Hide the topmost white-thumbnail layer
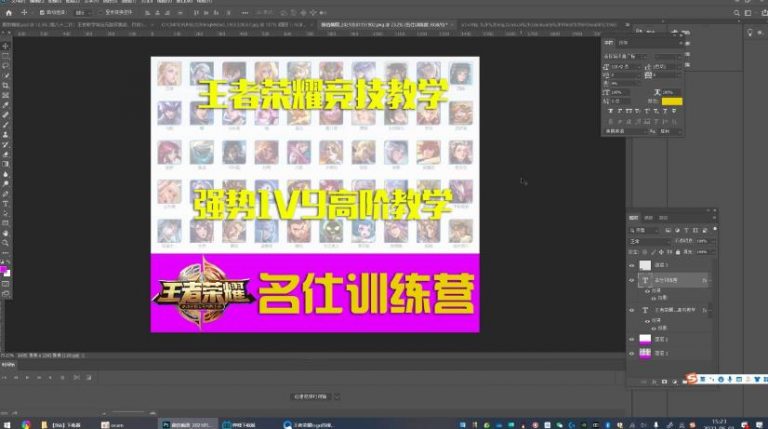The width and height of the screenshot is (768, 429). (x=632, y=265)
